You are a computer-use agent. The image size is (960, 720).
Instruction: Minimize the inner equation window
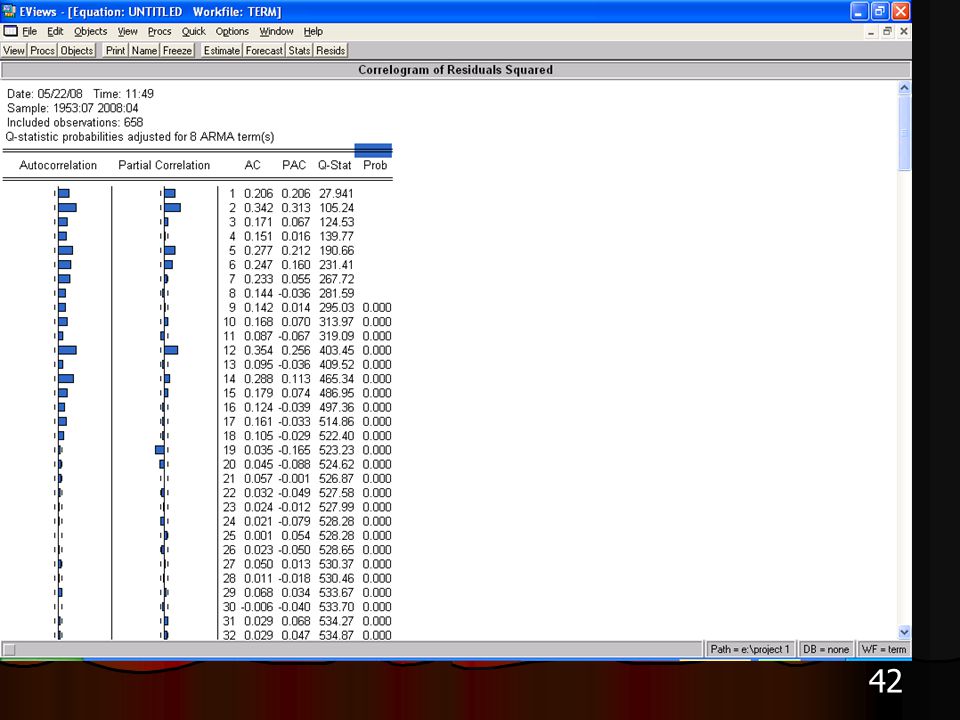[x=871, y=32]
